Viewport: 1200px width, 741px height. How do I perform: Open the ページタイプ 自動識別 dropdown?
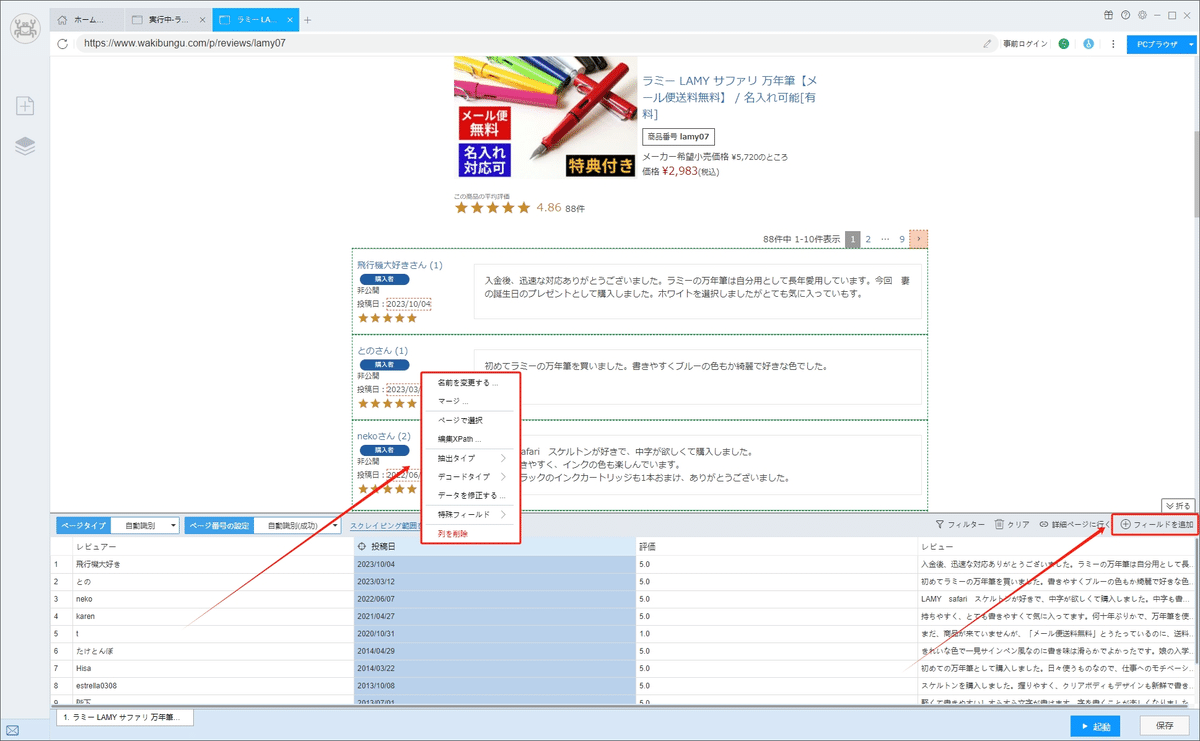point(144,525)
